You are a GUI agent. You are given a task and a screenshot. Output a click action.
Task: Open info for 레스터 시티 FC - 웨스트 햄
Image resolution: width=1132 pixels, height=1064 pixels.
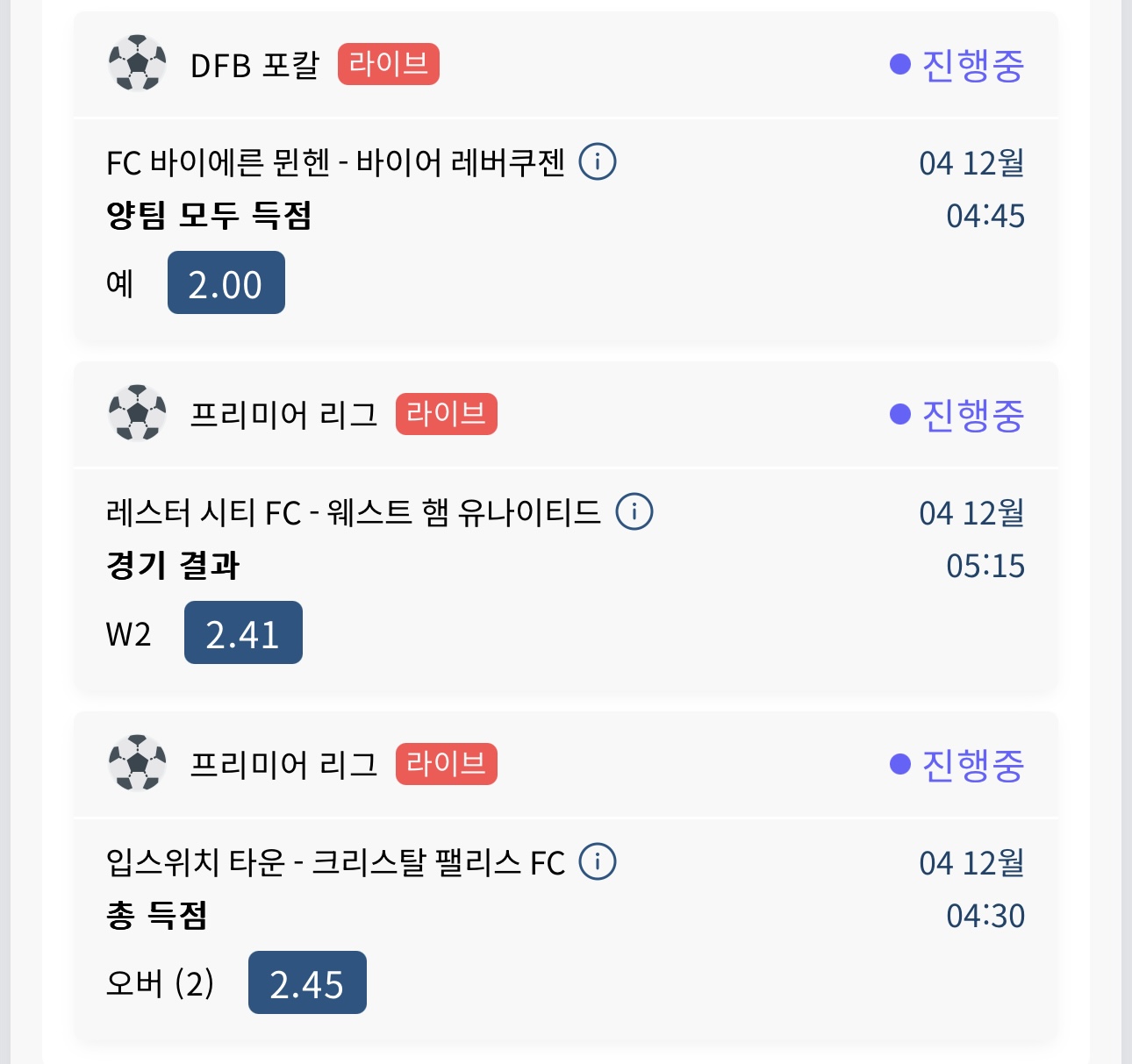tap(634, 511)
